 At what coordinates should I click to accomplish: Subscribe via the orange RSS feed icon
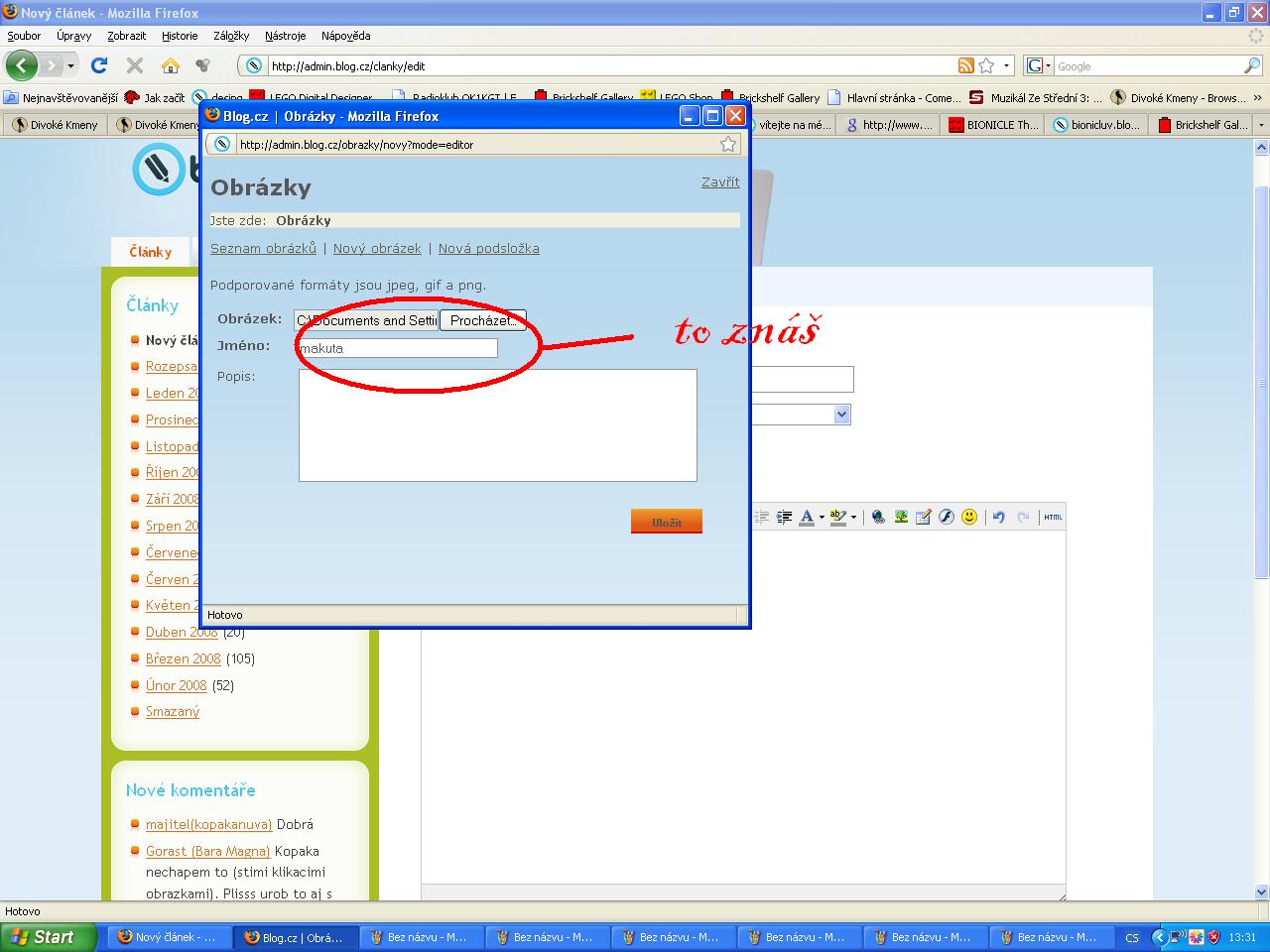(965, 65)
